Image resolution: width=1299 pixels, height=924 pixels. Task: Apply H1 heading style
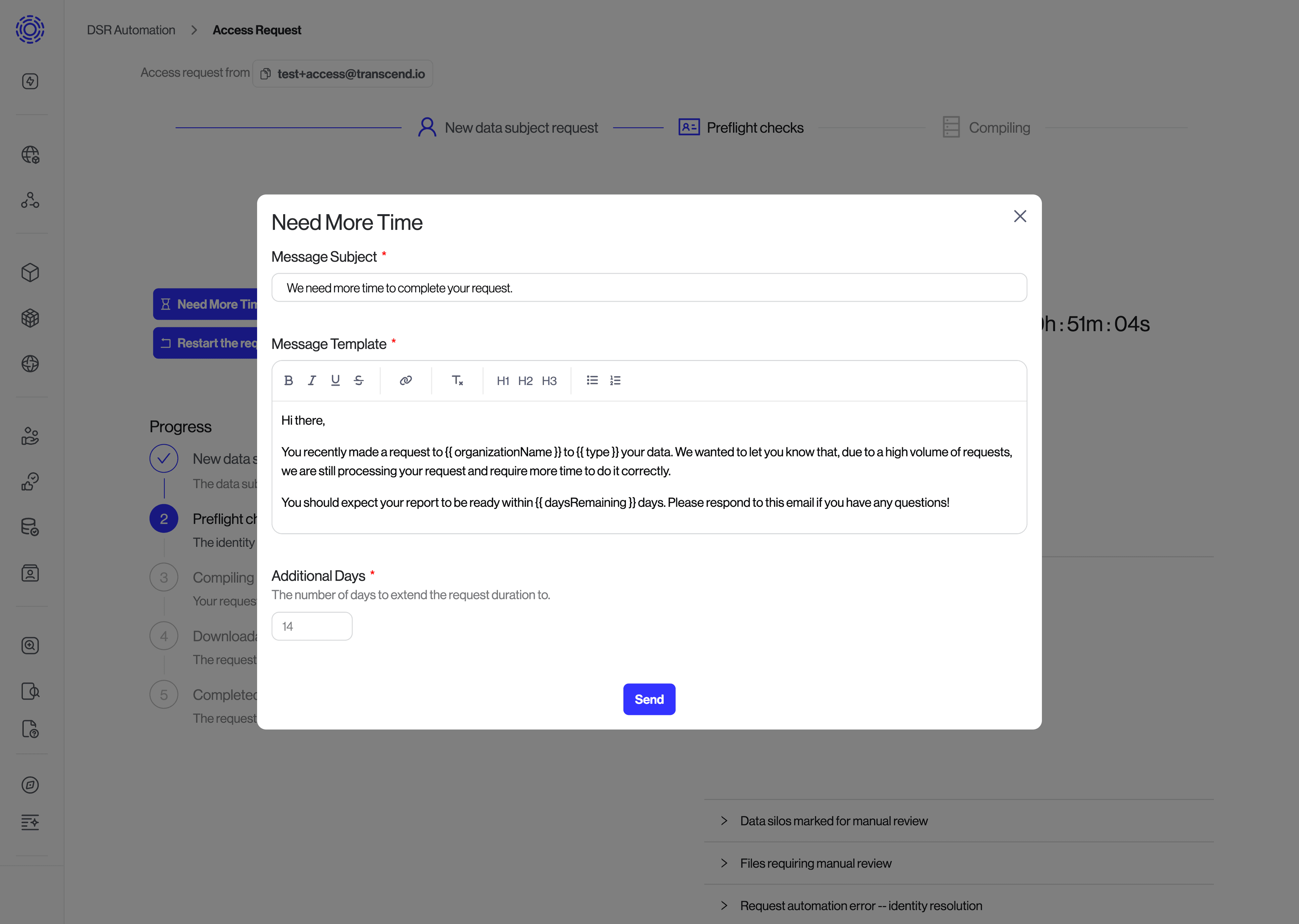[503, 381]
